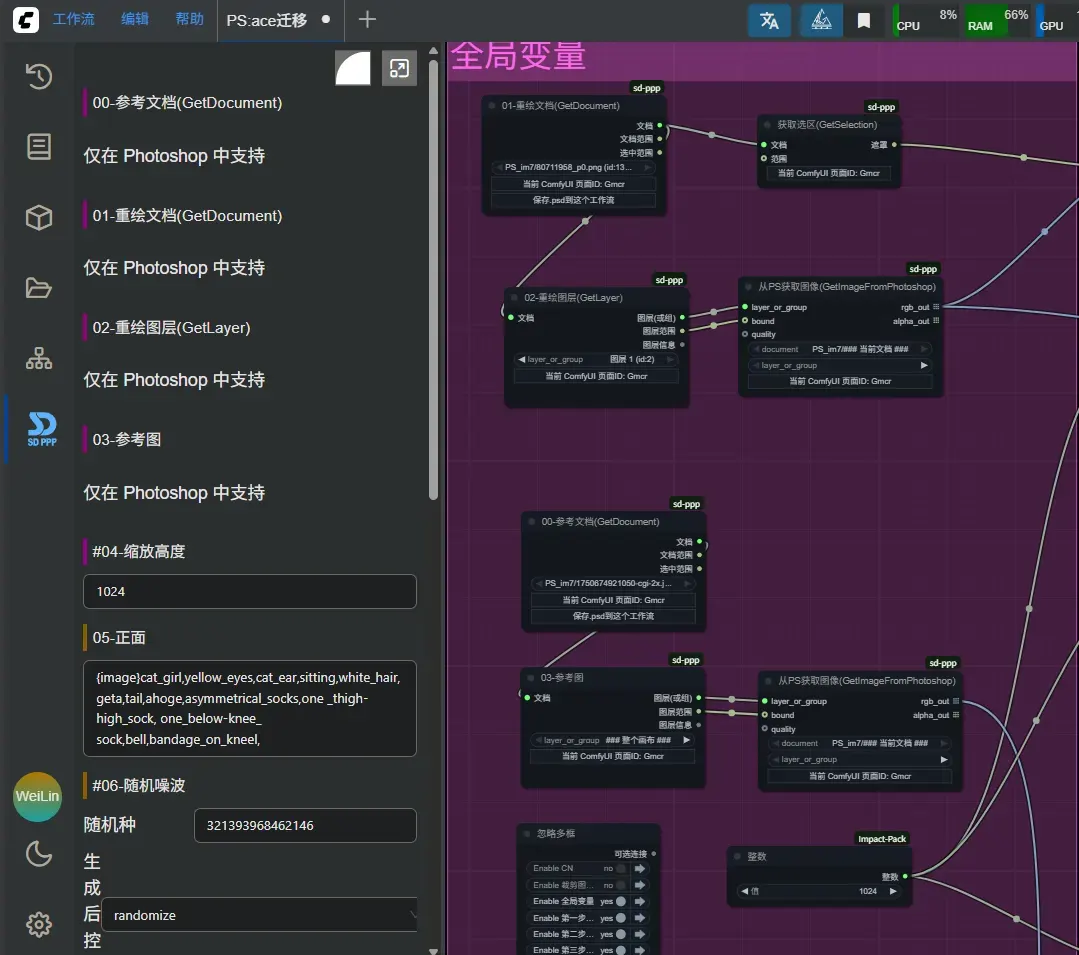Toggle Enable 第一步 switch
The image size is (1079, 955).
coord(621,918)
